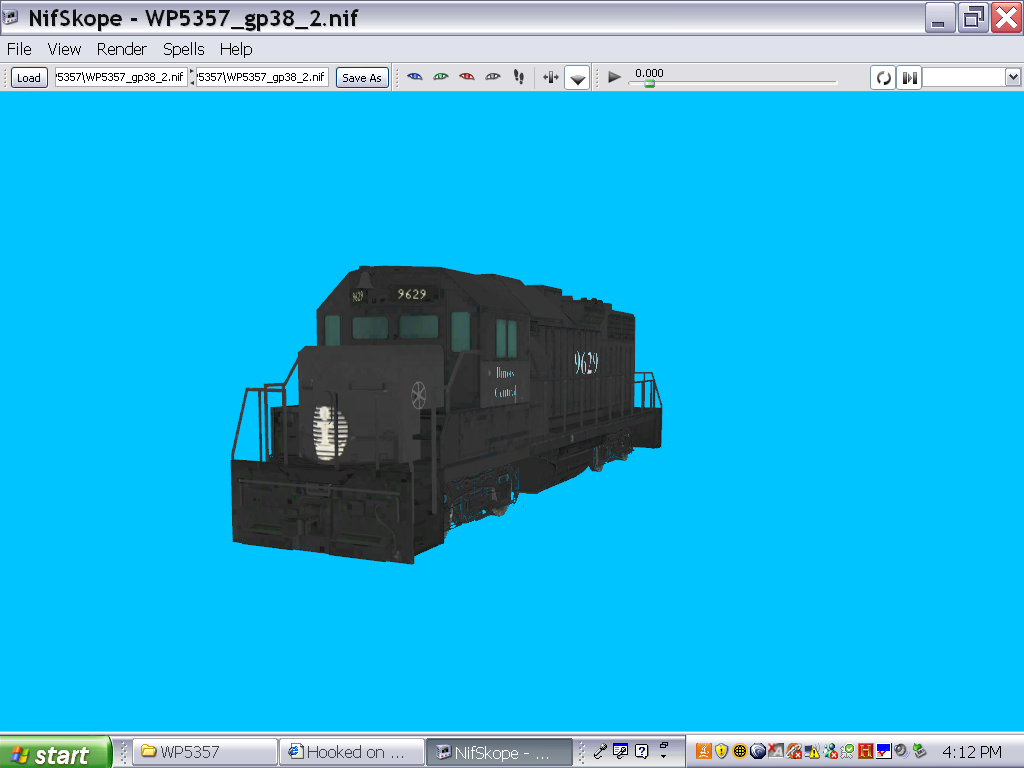Click the NifSkope taskbar button
The height and width of the screenshot is (768, 1024).
coord(499,752)
